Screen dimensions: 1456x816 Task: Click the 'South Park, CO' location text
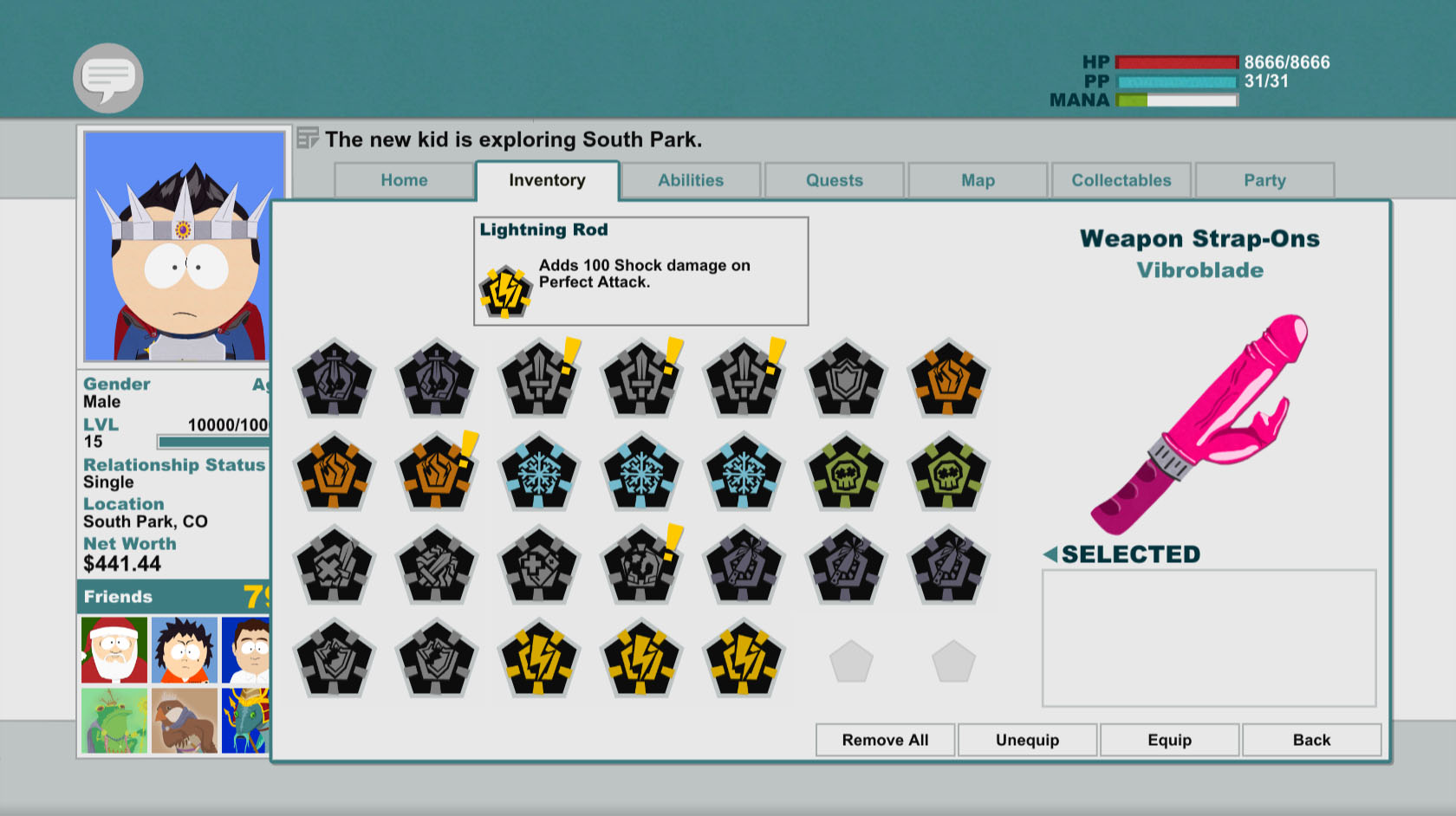(x=146, y=521)
